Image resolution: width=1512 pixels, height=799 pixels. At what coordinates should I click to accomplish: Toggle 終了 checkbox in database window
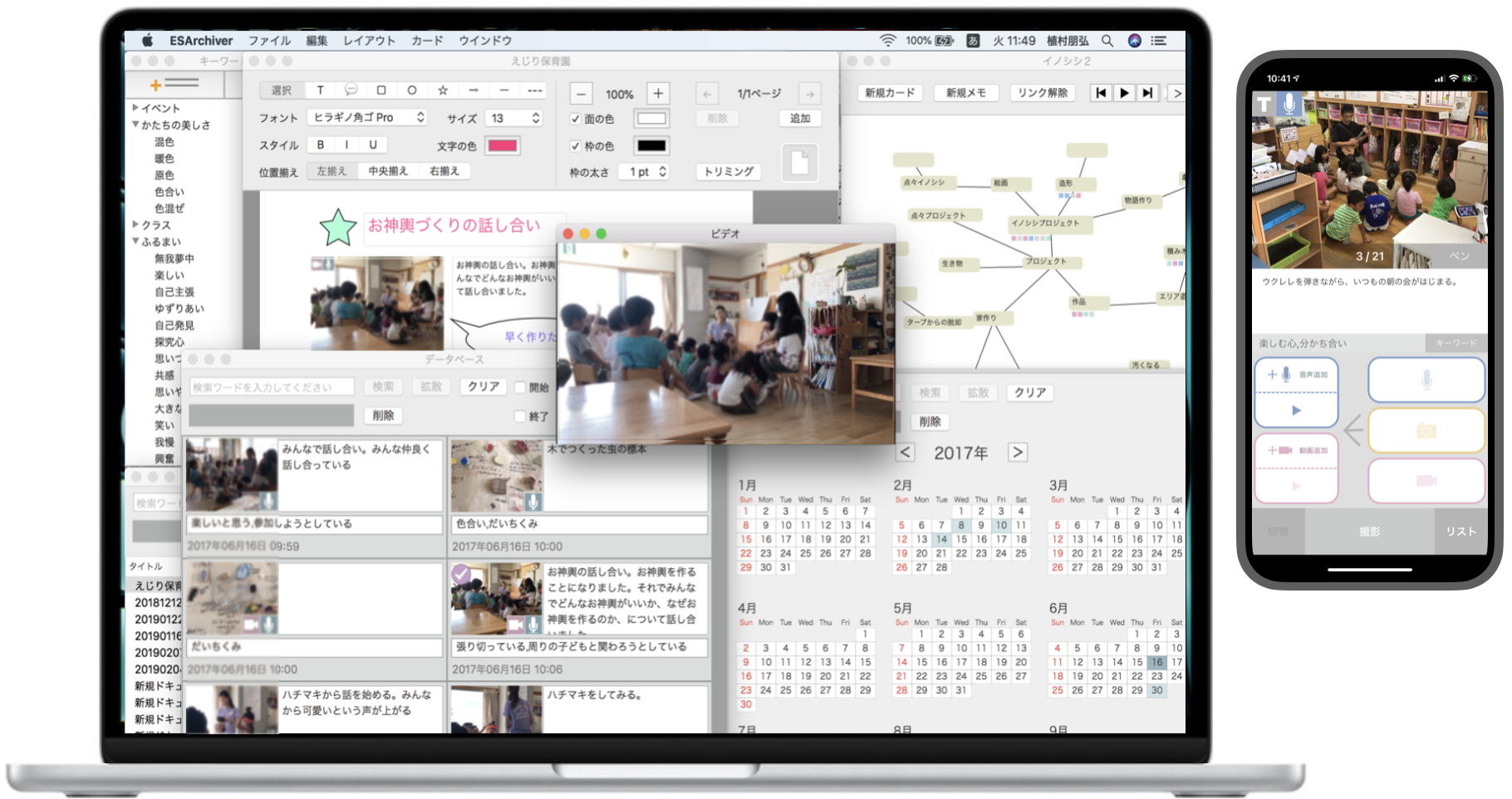coord(520,416)
